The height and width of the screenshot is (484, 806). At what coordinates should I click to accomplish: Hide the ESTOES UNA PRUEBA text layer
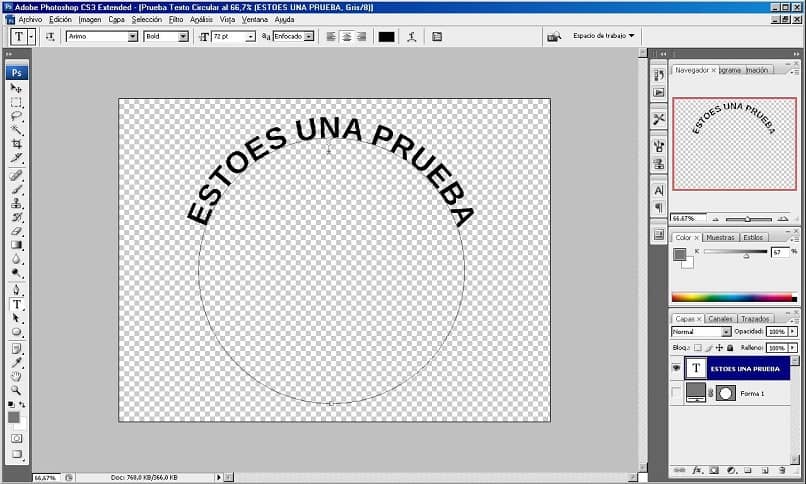(x=676, y=368)
